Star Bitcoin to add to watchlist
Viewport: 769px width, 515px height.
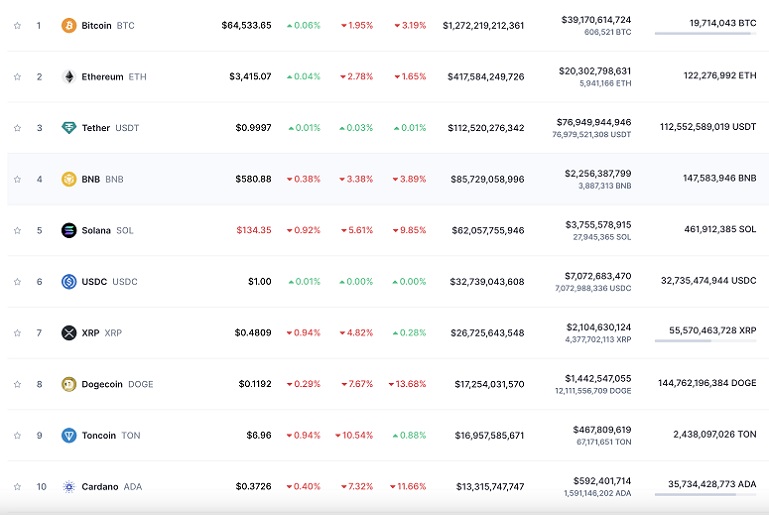pos(17,25)
